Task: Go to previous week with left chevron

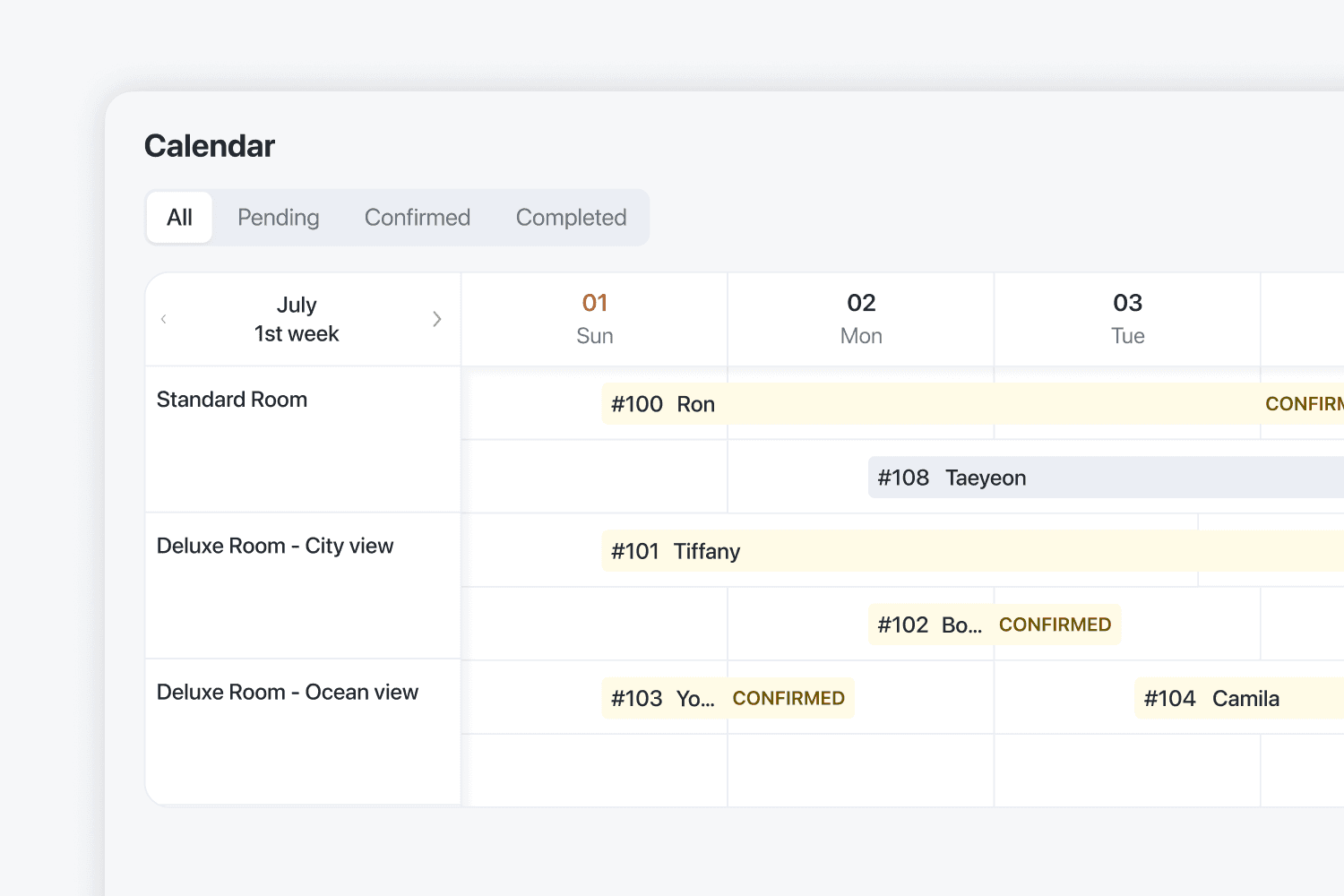Action: click(164, 319)
